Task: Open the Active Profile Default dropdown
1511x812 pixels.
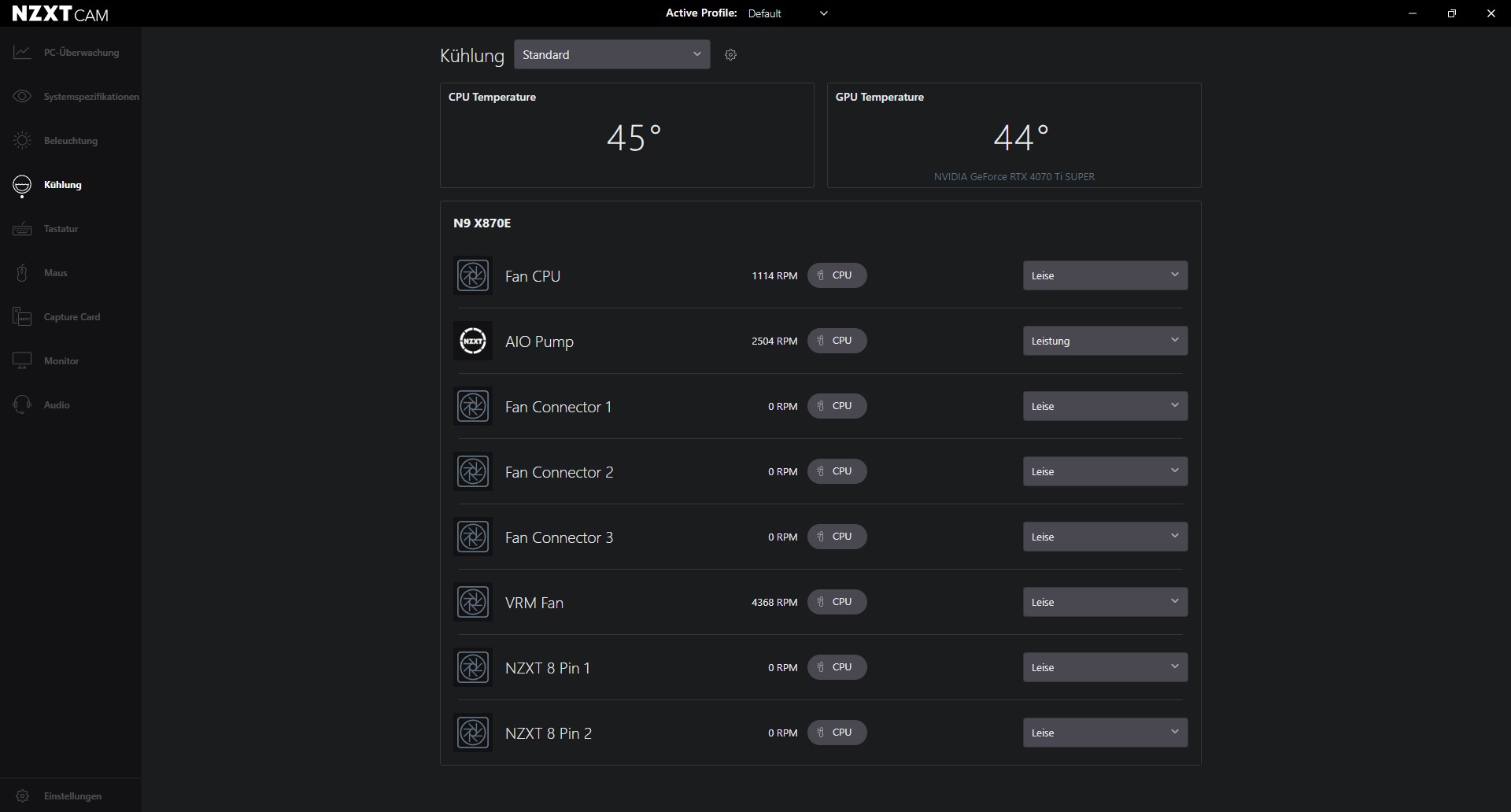Action: [x=788, y=13]
